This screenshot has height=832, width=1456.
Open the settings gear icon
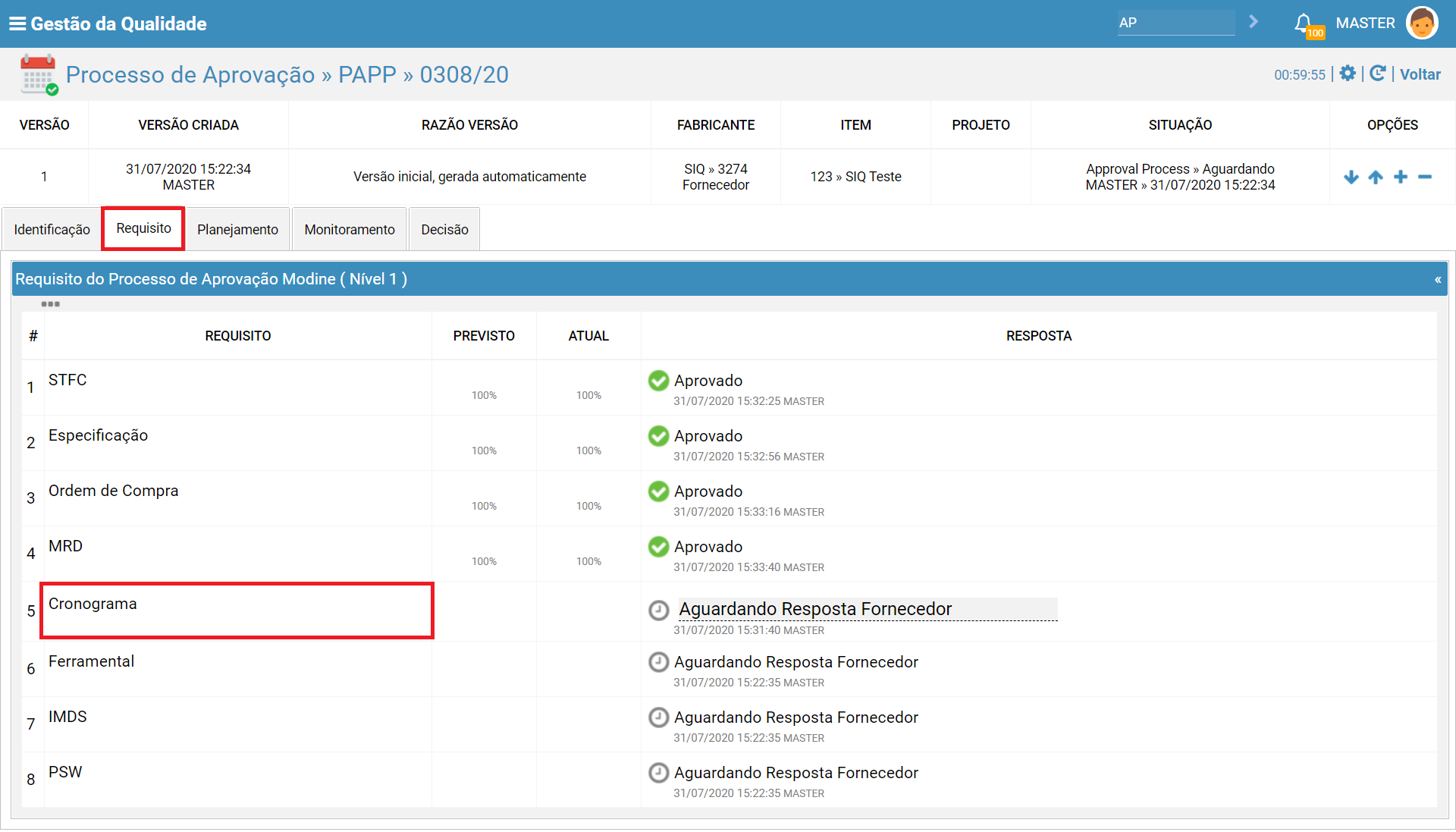click(x=1348, y=74)
